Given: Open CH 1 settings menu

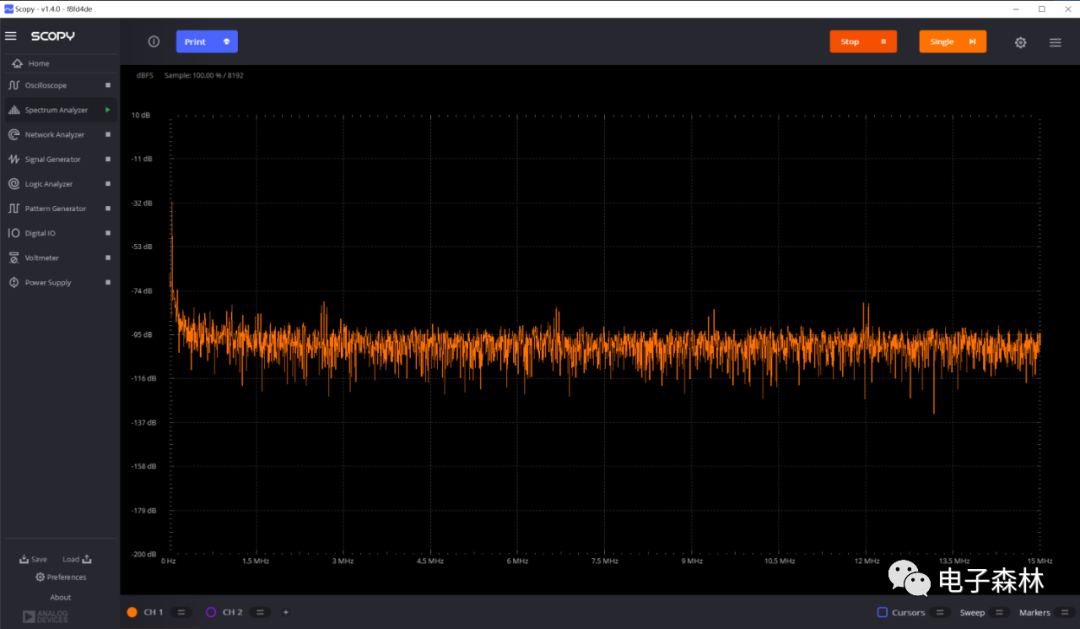Looking at the screenshot, I should tap(181, 612).
